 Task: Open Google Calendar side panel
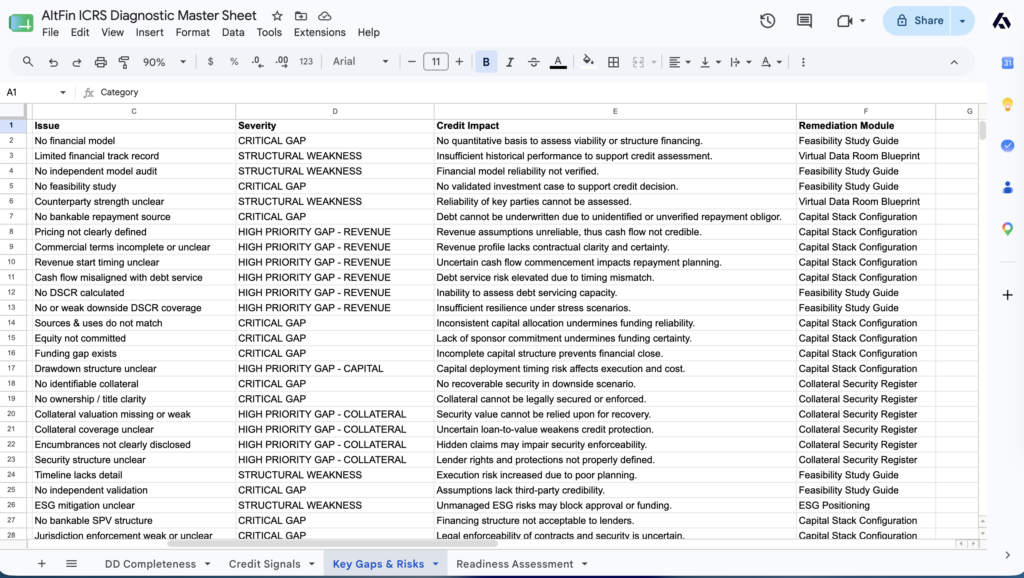[1008, 63]
